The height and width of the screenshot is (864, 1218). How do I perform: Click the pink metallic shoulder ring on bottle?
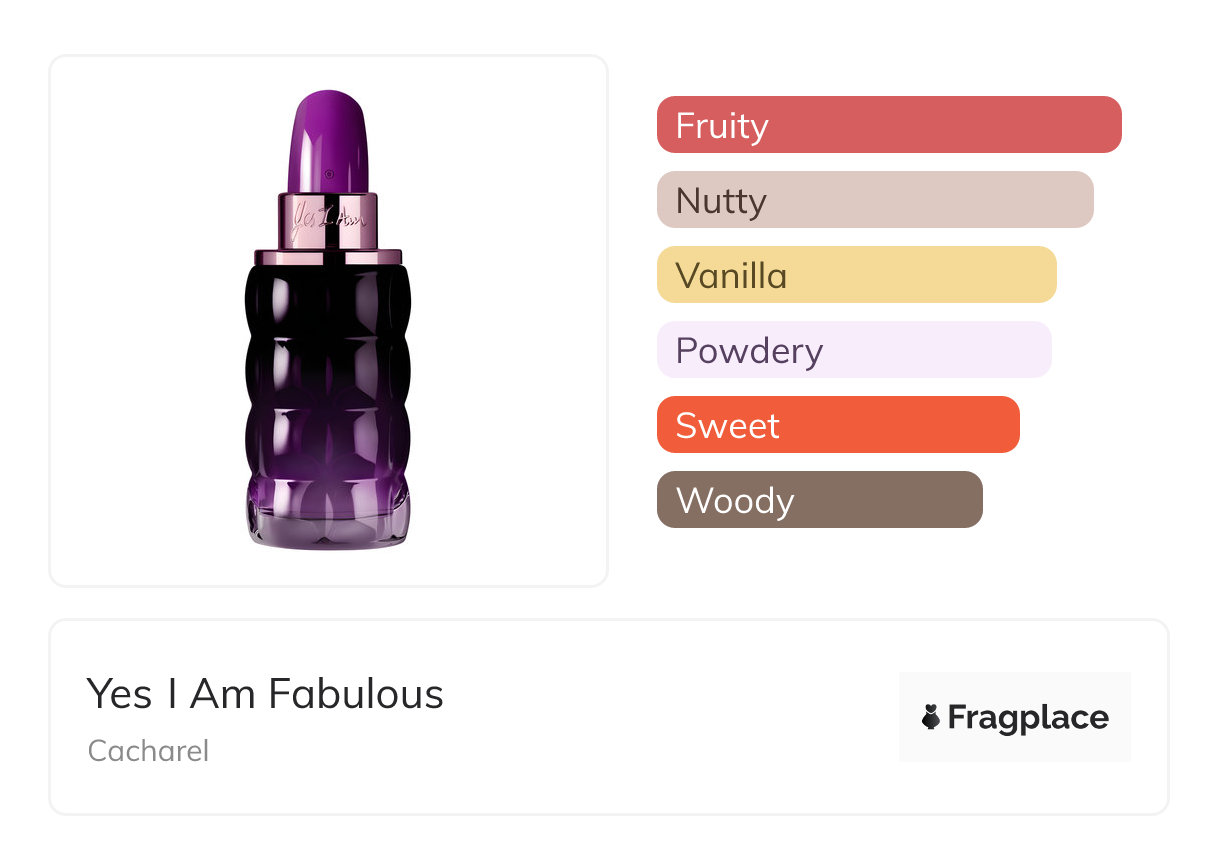(x=328, y=257)
